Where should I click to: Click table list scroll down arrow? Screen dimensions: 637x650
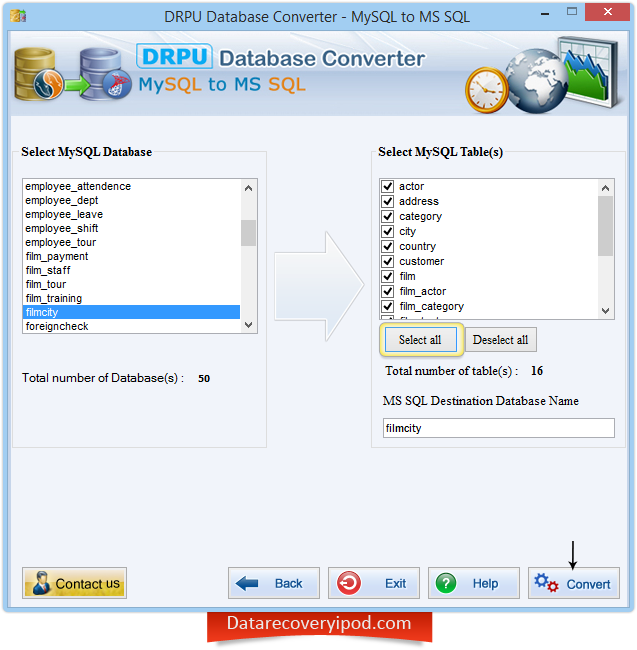coord(605,310)
